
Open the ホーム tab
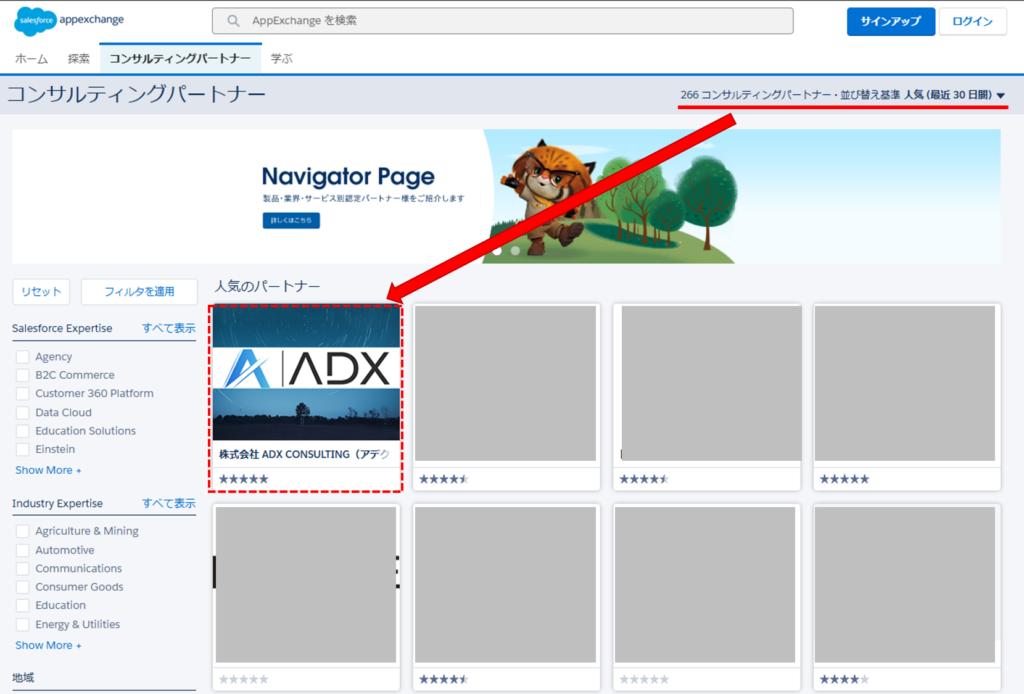[31, 59]
